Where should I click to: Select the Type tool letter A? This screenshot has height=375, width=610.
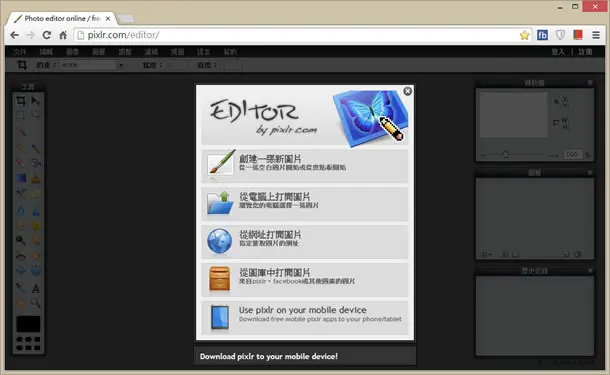coord(35,289)
